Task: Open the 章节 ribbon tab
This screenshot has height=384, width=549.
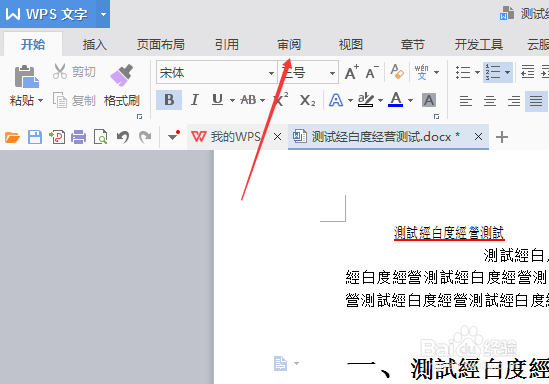Action: tap(413, 45)
